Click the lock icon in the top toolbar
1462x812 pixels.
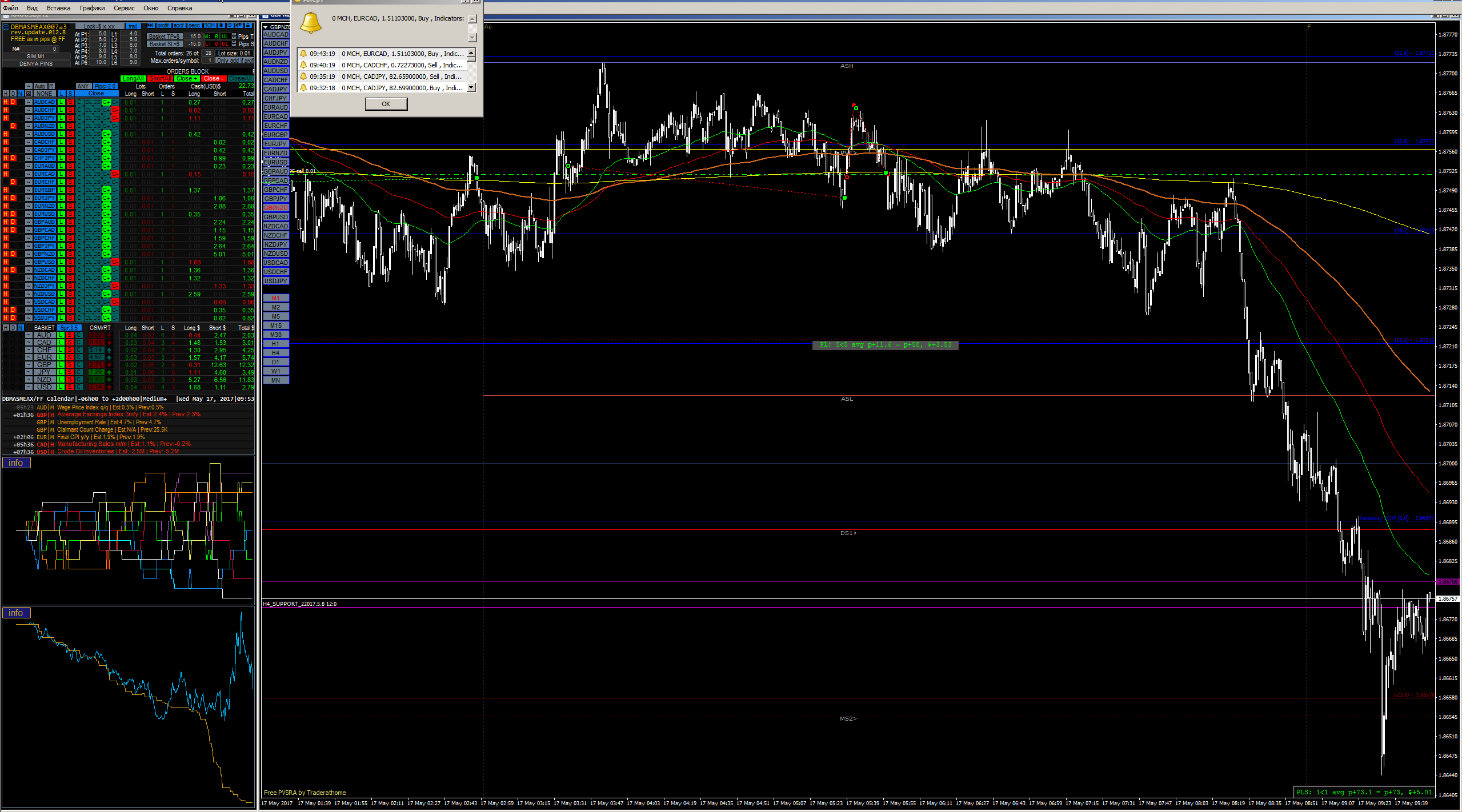click(247, 26)
